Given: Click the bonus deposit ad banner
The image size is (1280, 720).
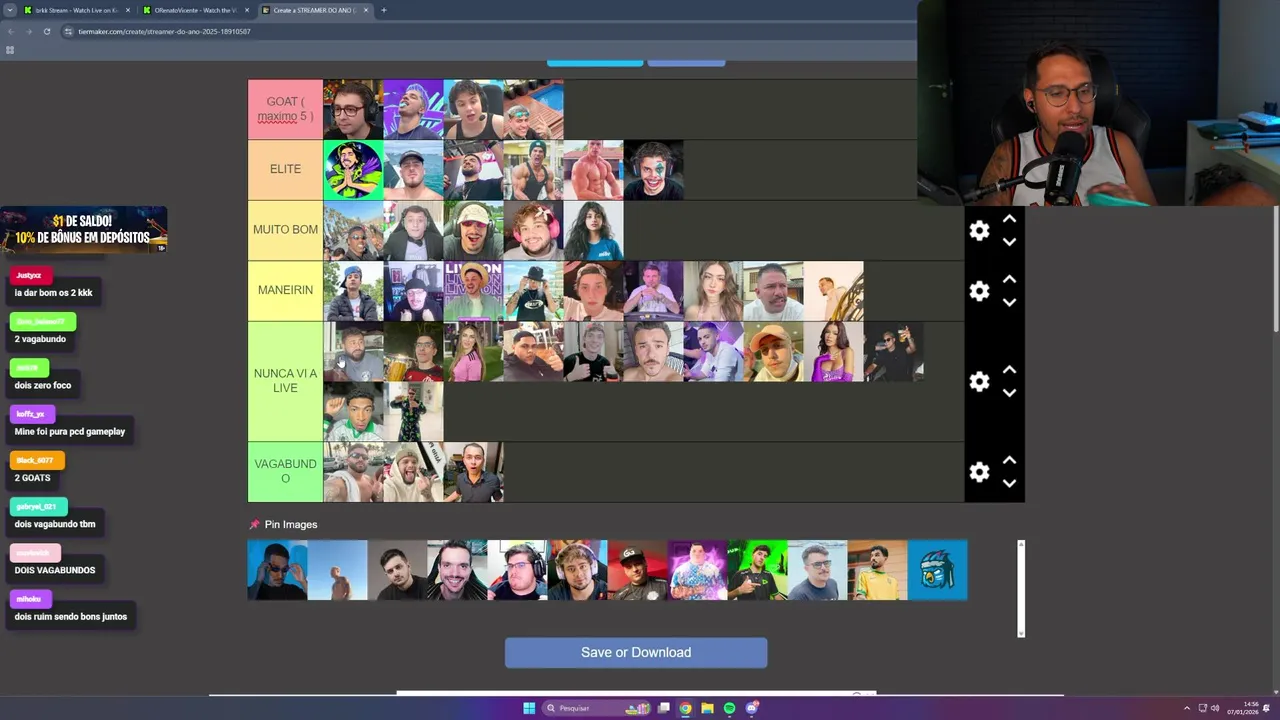Looking at the screenshot, I should coord(84,230).
